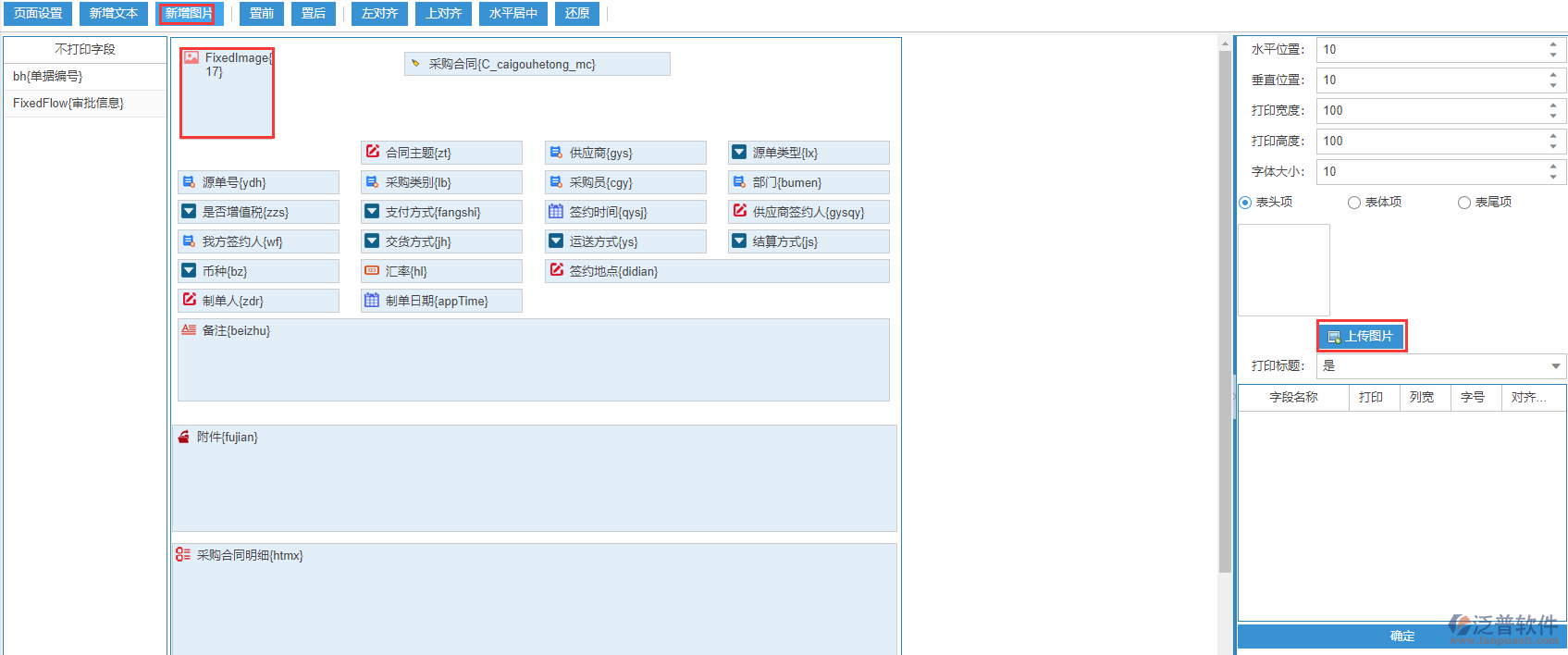This screenshot has height=655, width=1568.
Task: Click the 汇率{hl} currency field icon
Action: [372, 271]
